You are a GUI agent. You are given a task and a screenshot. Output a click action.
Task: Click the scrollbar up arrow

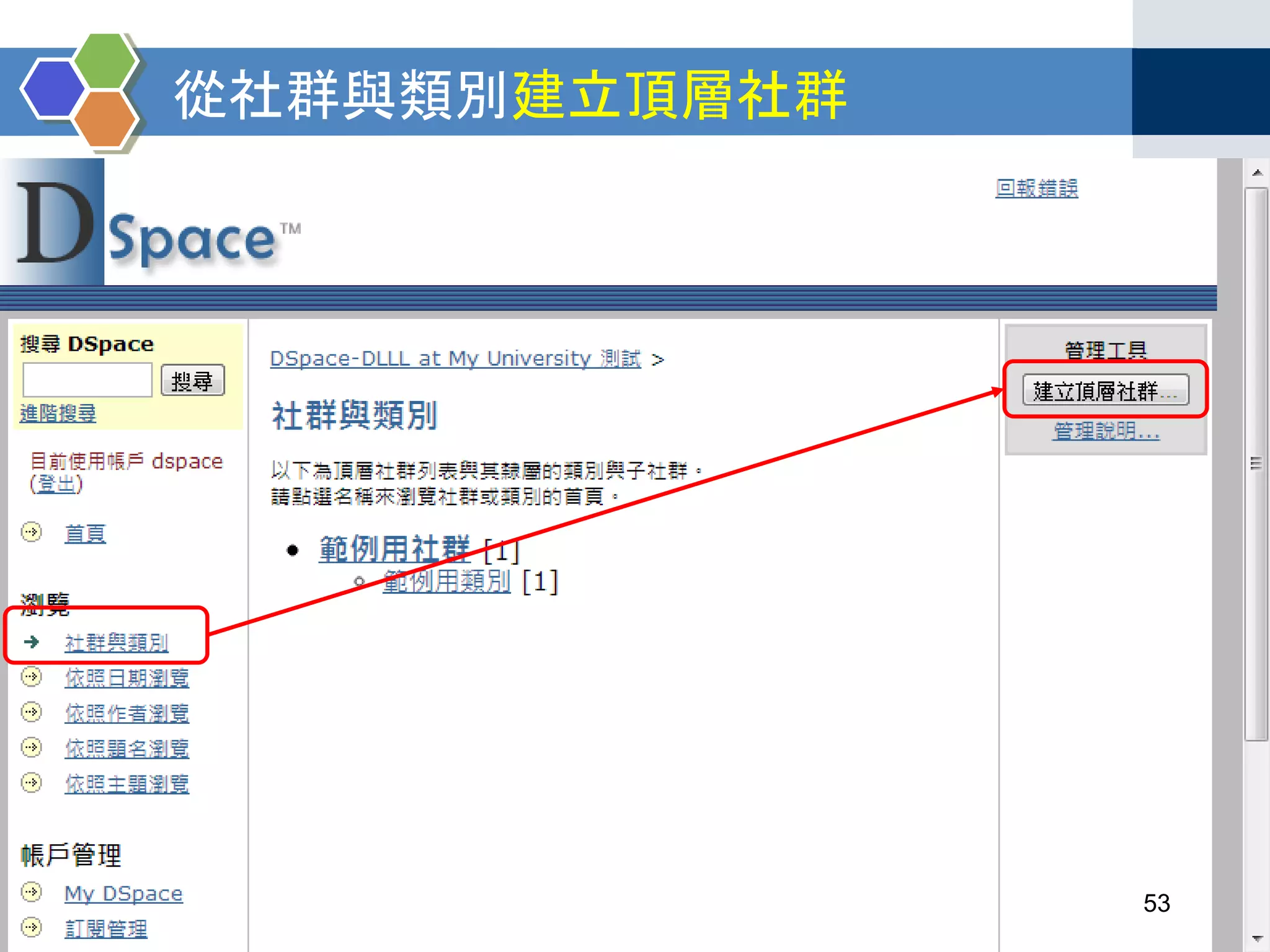[x=1257, y=172]
